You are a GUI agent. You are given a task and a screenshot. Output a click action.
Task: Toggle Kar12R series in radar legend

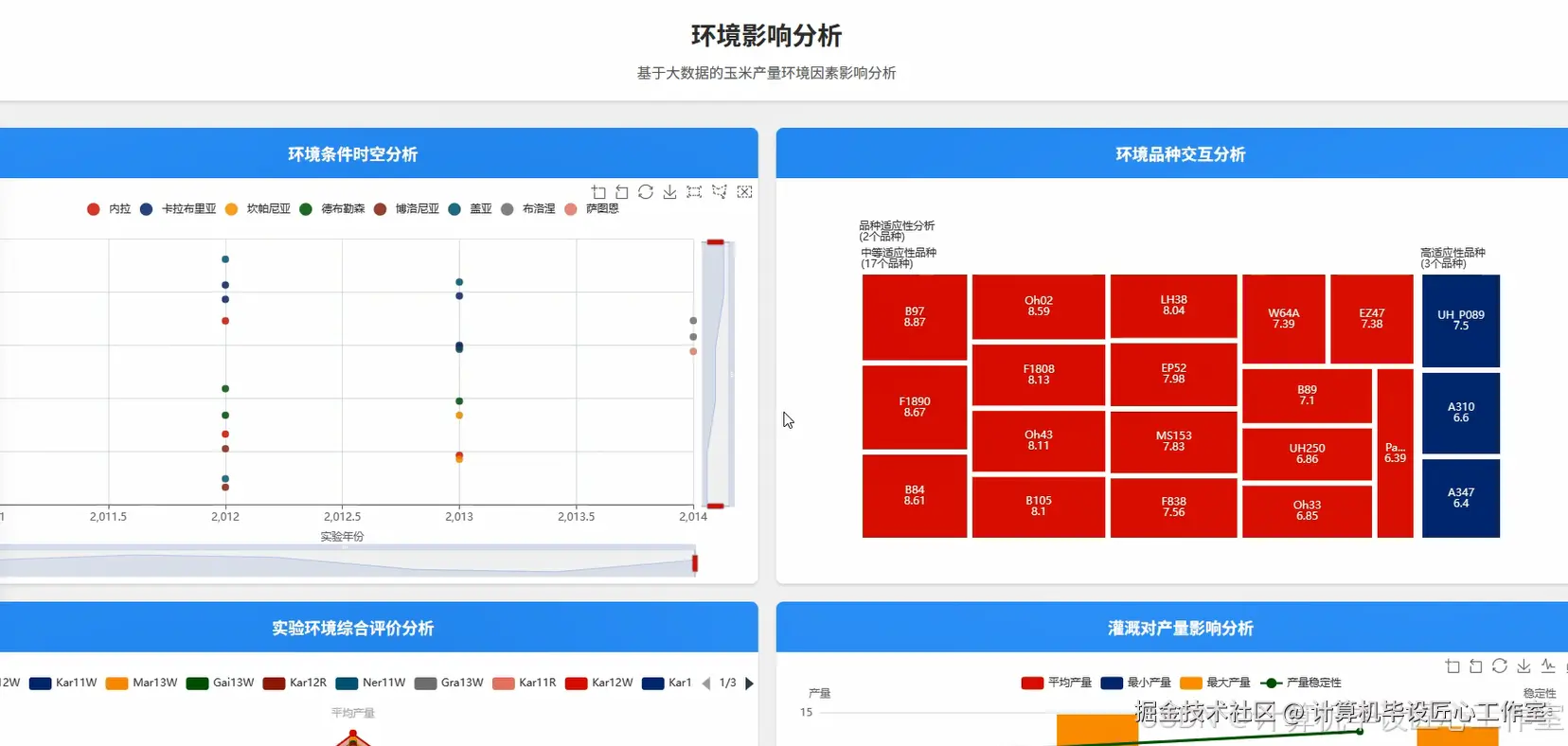[x=295, y=683]
